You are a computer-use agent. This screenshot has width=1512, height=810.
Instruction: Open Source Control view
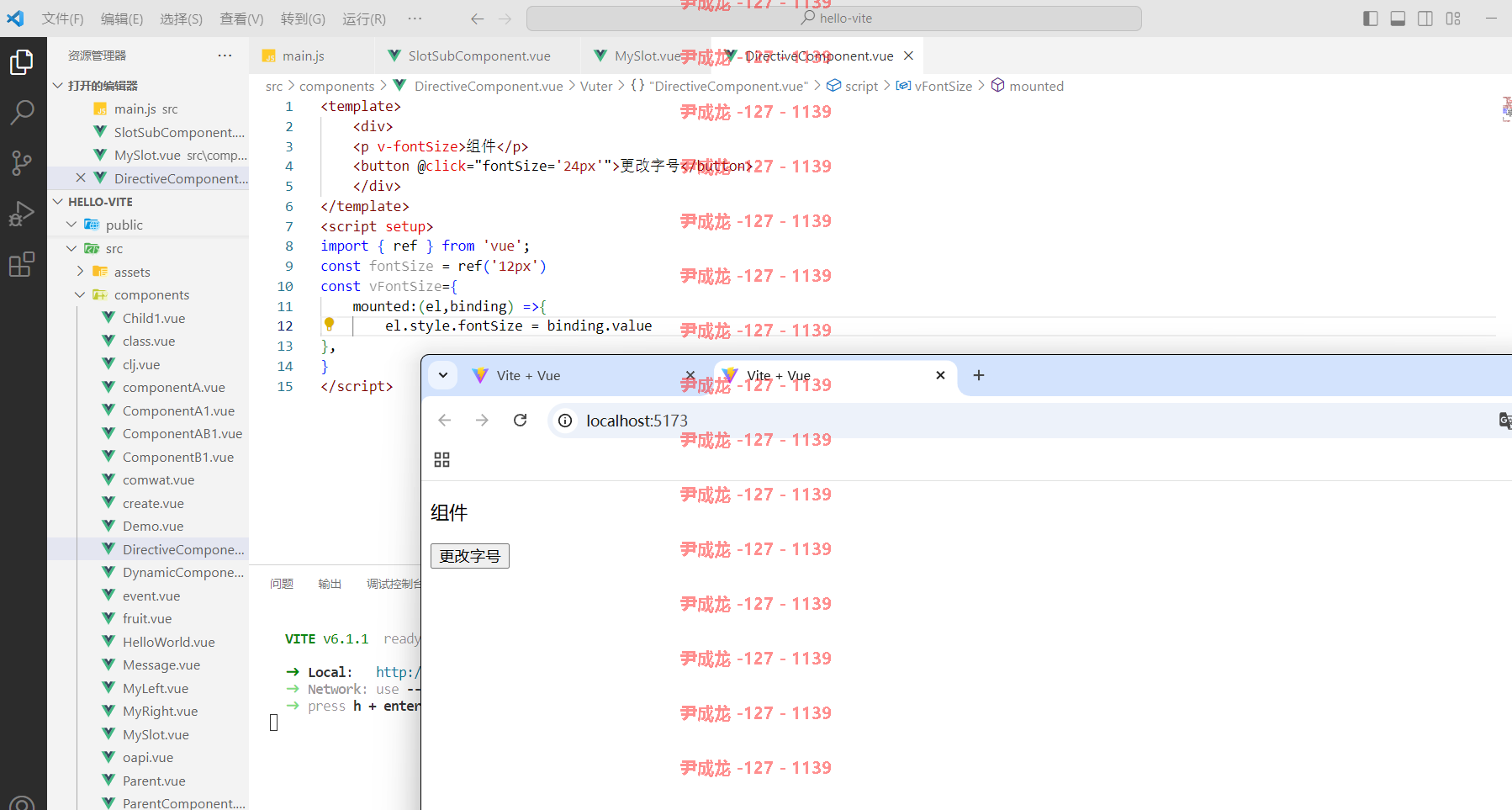[22, 163]
